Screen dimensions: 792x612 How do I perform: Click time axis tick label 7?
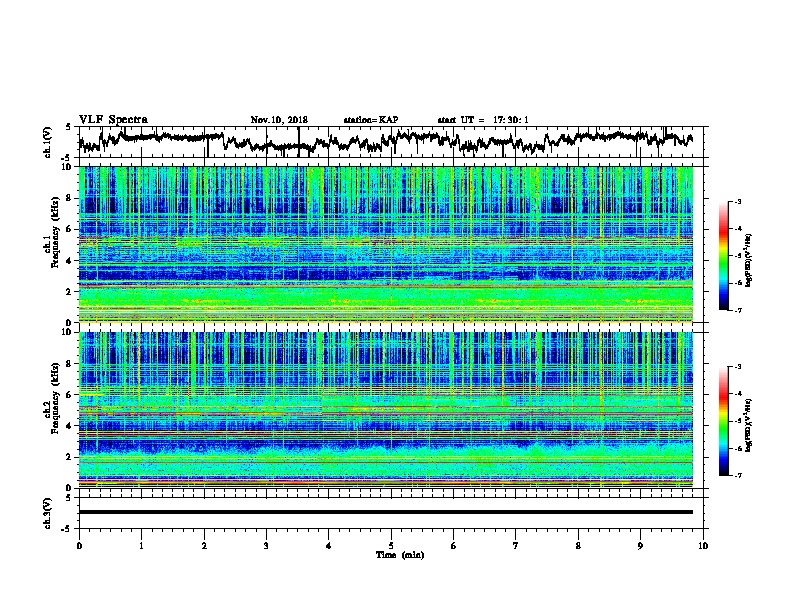point(516,546)
